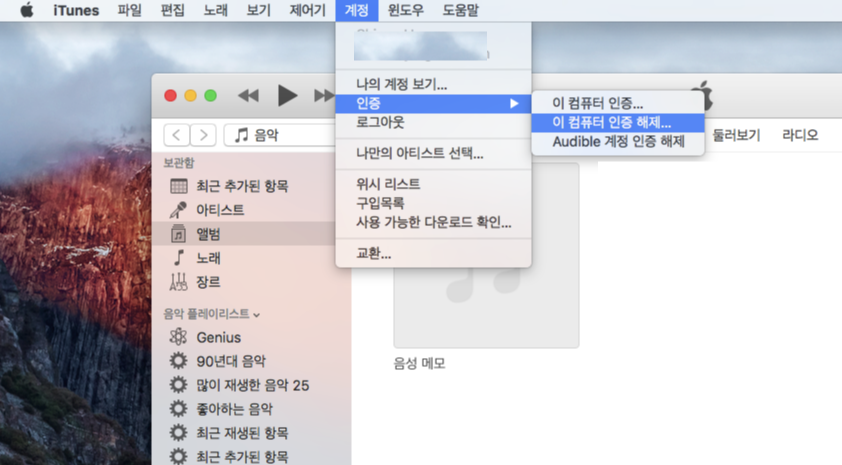Click the 음성 메모 album title
842x465 pixels.
[419, 364]
